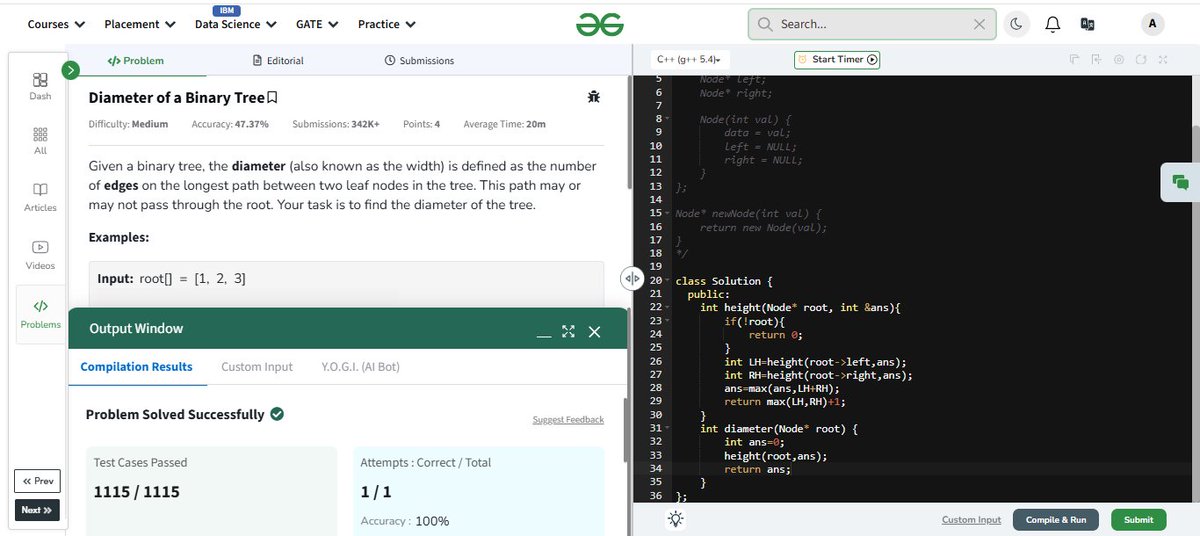Reset code with the refresh icon

pyautogui.click(x=1141, y=60)
